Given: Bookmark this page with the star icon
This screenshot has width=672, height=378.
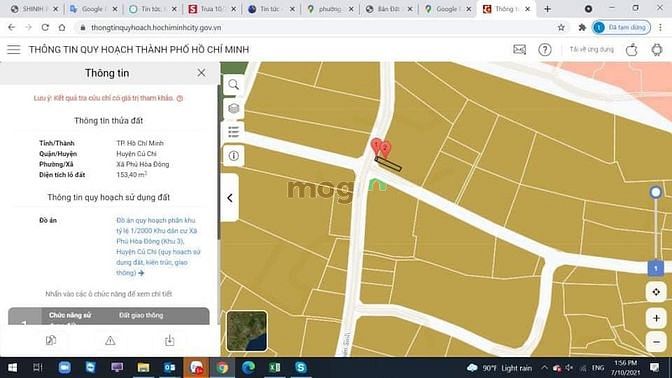Looking at the screenshot, I should tap(561, 27).
